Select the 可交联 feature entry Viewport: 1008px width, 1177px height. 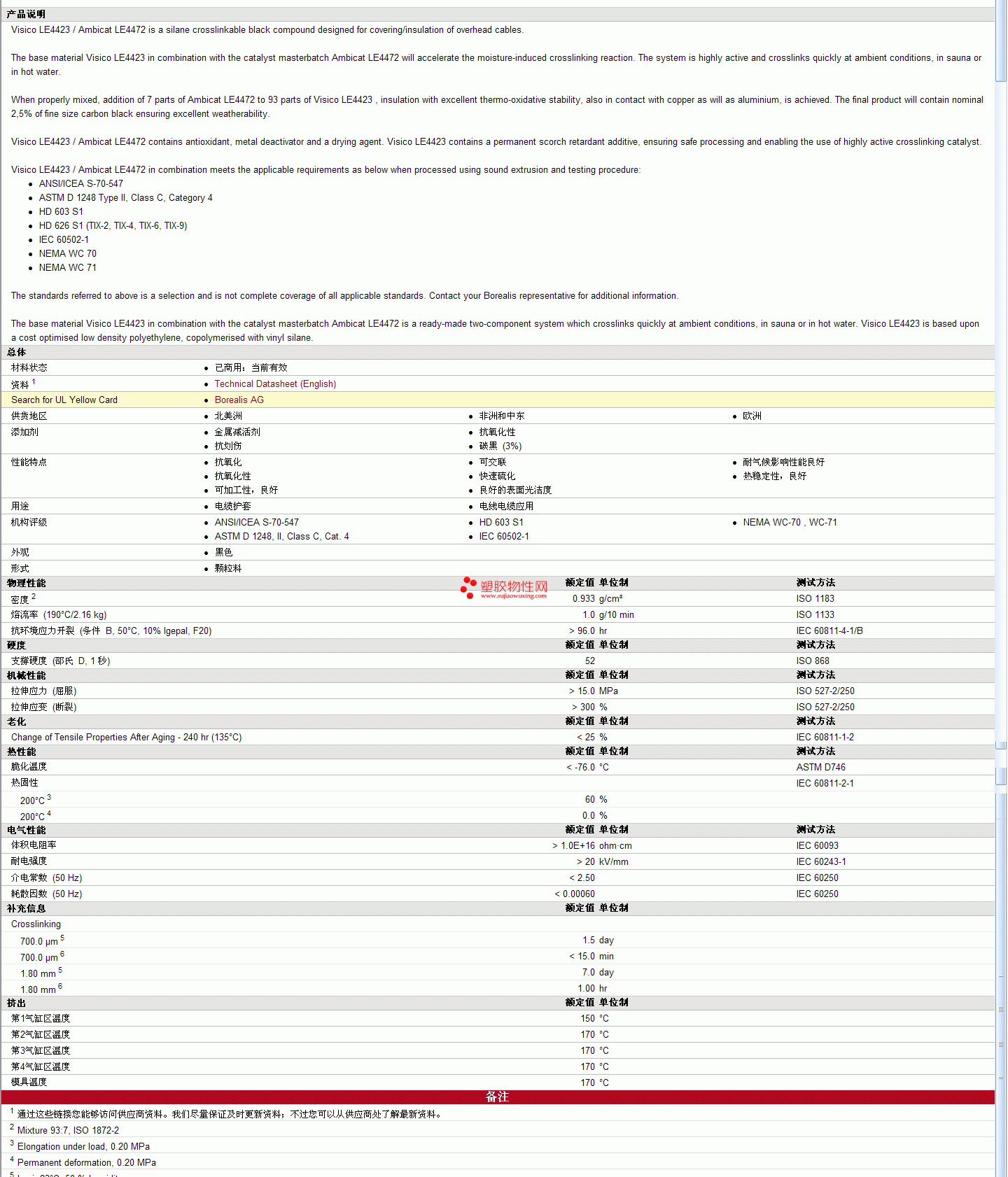tap(493, 462)
